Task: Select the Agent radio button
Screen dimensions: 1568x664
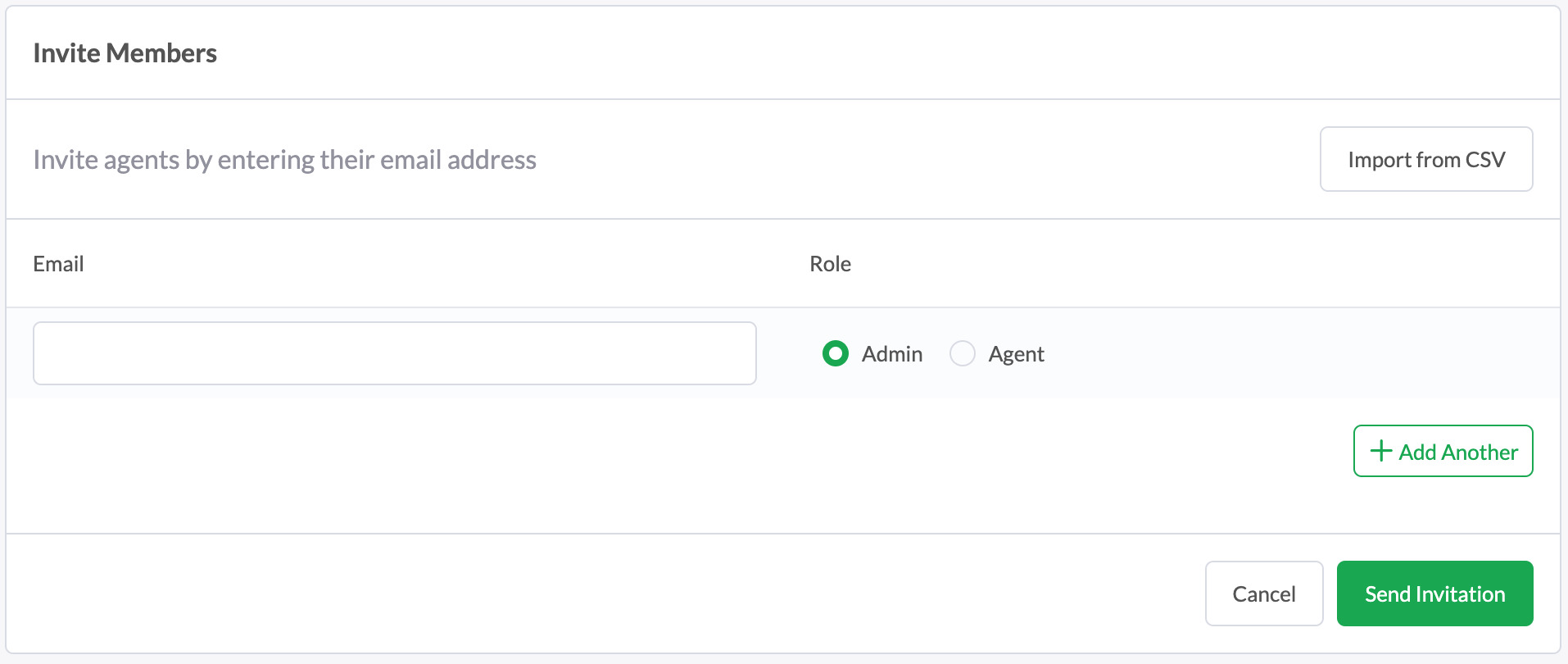Action: (x=963, y=353)
